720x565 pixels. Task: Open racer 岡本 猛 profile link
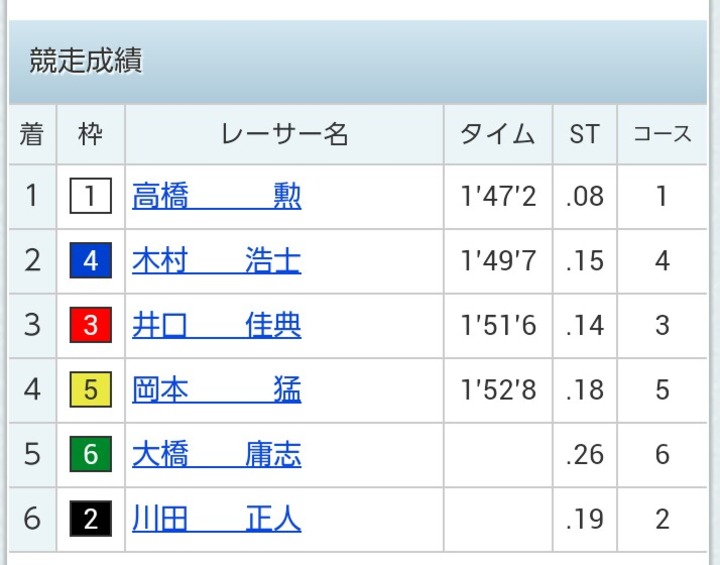(216, 390)
